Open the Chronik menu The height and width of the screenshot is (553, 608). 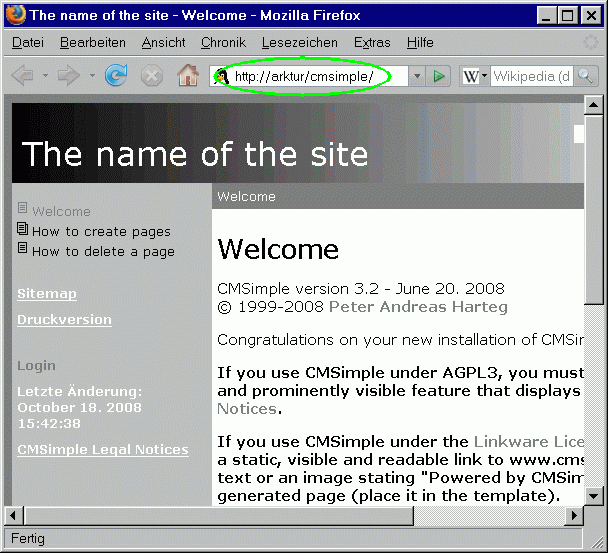[223, 42]
